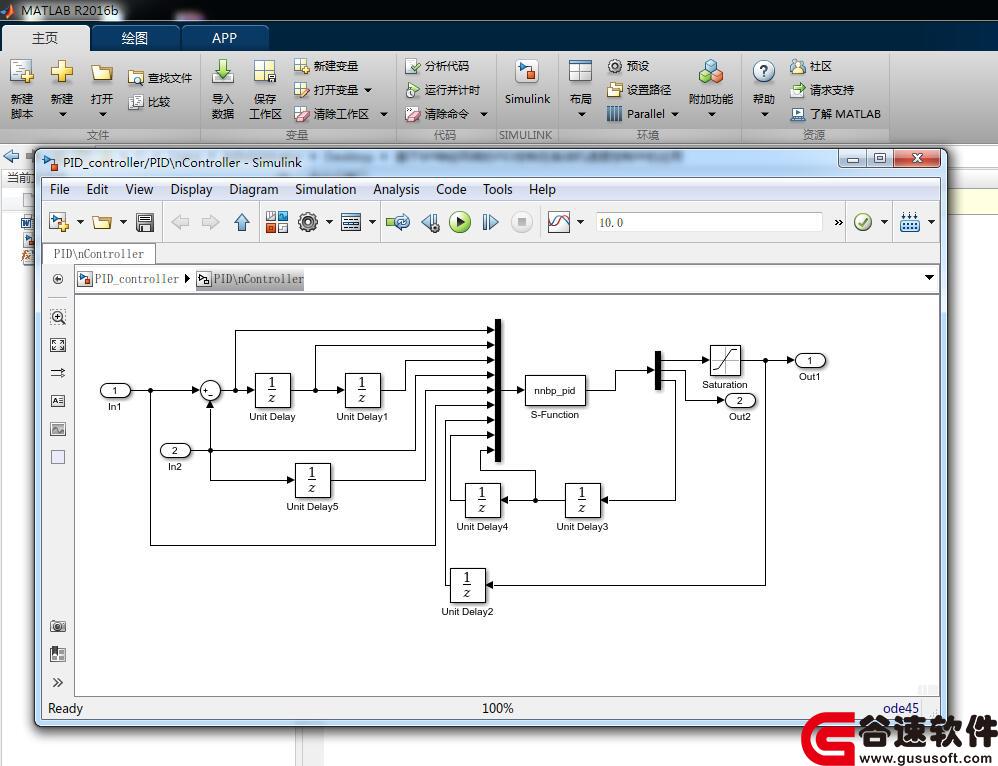Click the Zoom tool in Simulink palette
Viewport: 998px width, 766px height.
coord(58,317)
